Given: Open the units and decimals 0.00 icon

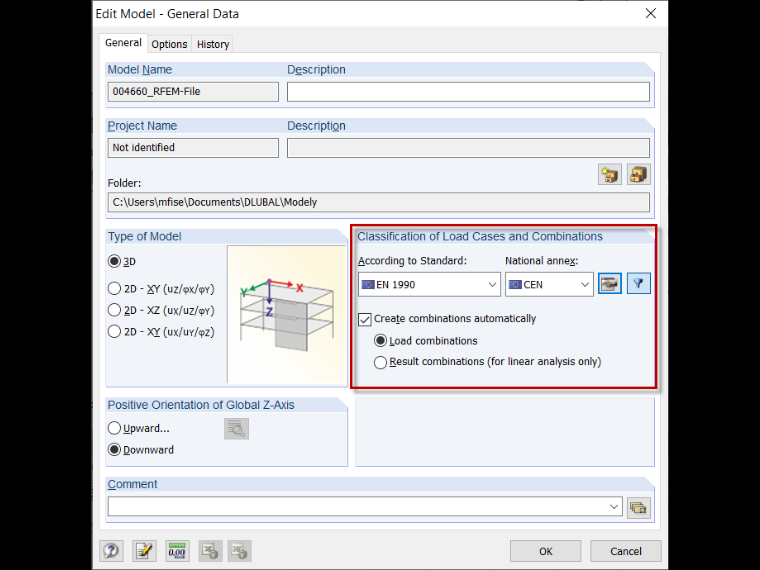Looking at the screenshot, I should [x=177, y=551].
